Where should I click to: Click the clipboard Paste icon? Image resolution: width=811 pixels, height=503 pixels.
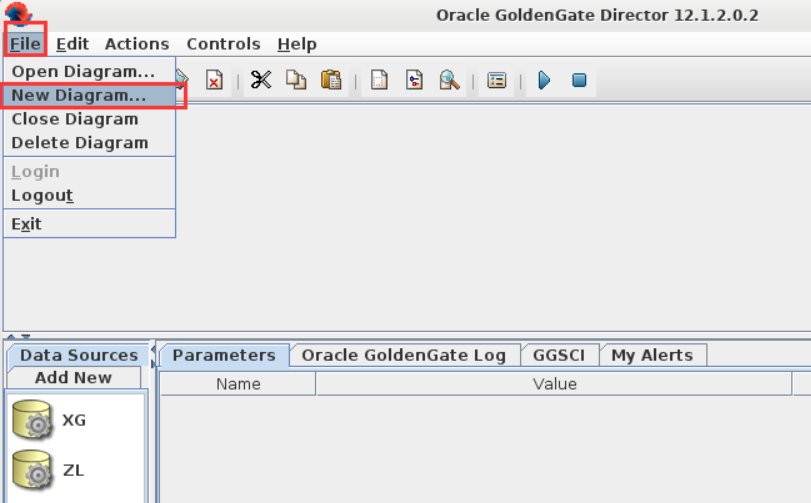click(331, 80)
